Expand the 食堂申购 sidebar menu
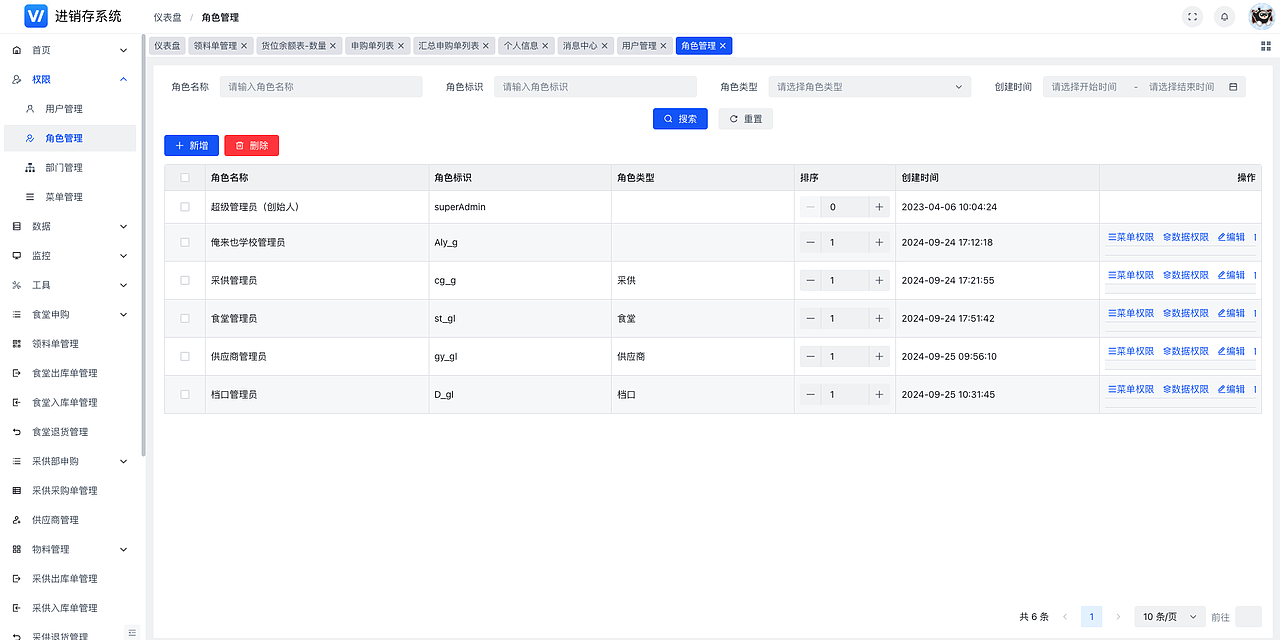This screenshot has height=640, width=1280. tap(68, 314)
